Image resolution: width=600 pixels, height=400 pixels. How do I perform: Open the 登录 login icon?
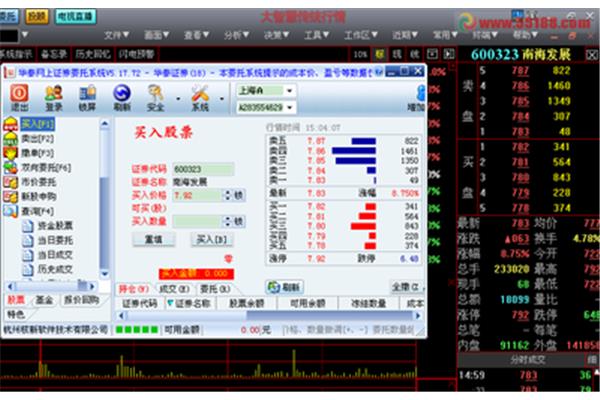click(53, 98)
